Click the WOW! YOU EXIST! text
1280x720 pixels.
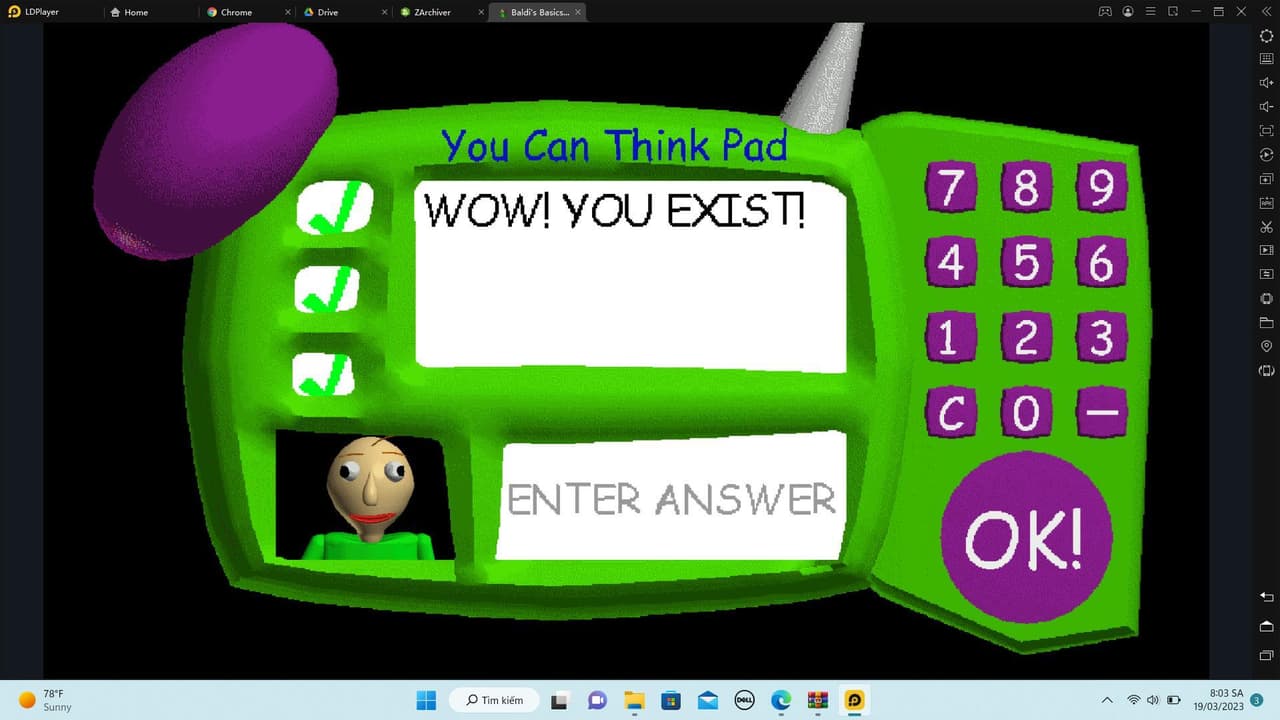pyautogui.click(x=615, y=210)
